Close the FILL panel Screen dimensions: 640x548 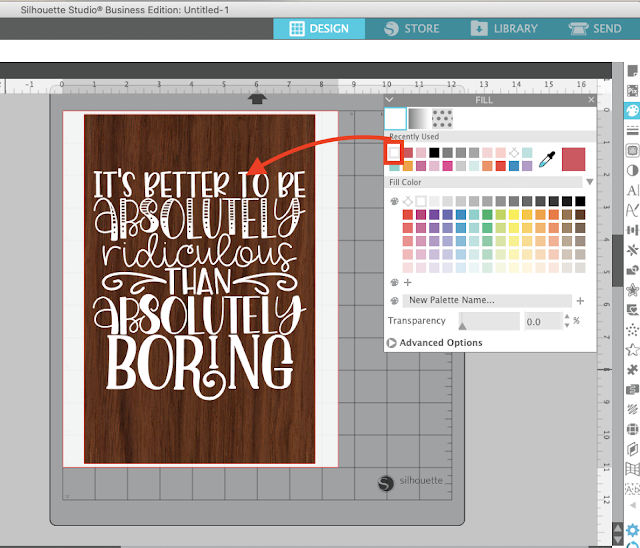coord(591,100)
